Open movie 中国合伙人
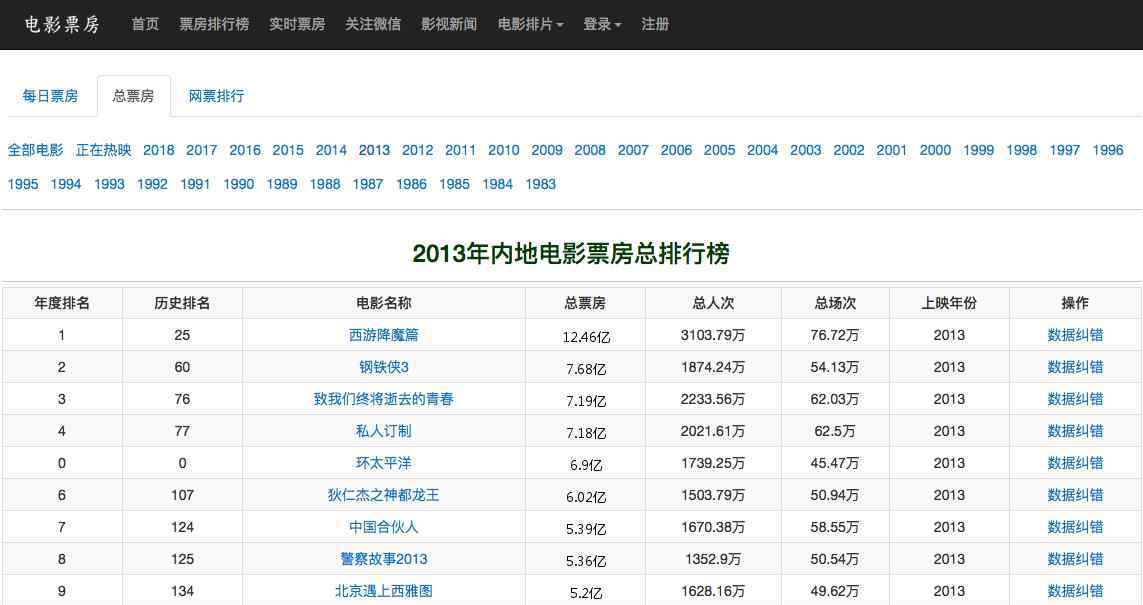Viewport: 1143px width, 605px height. point(383,528)
